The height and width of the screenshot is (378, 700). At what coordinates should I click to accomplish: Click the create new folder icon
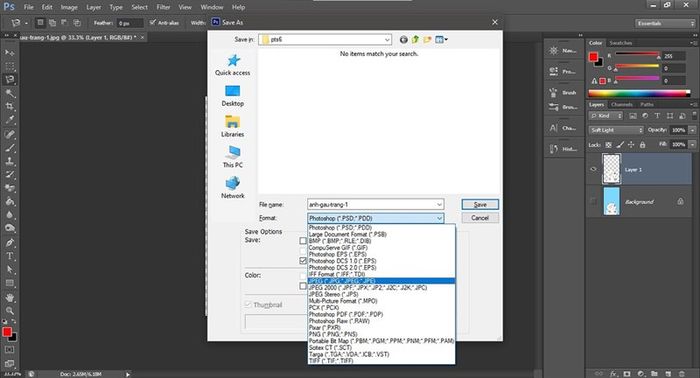(428, 40)
